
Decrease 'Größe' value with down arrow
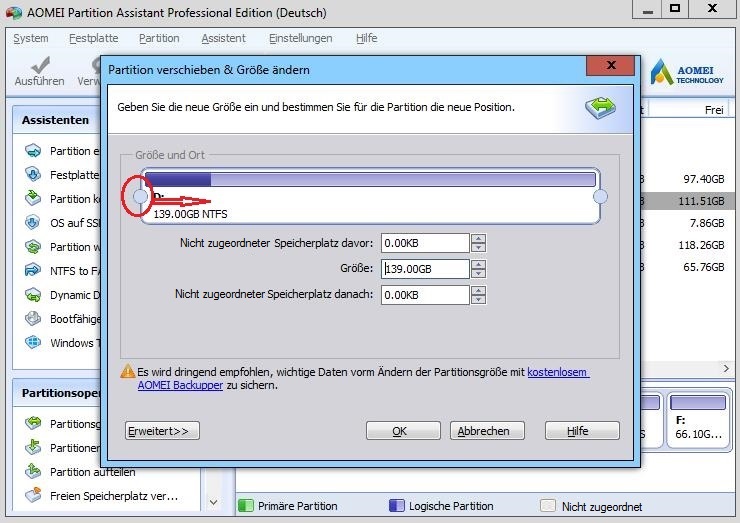tap(479, 273)
